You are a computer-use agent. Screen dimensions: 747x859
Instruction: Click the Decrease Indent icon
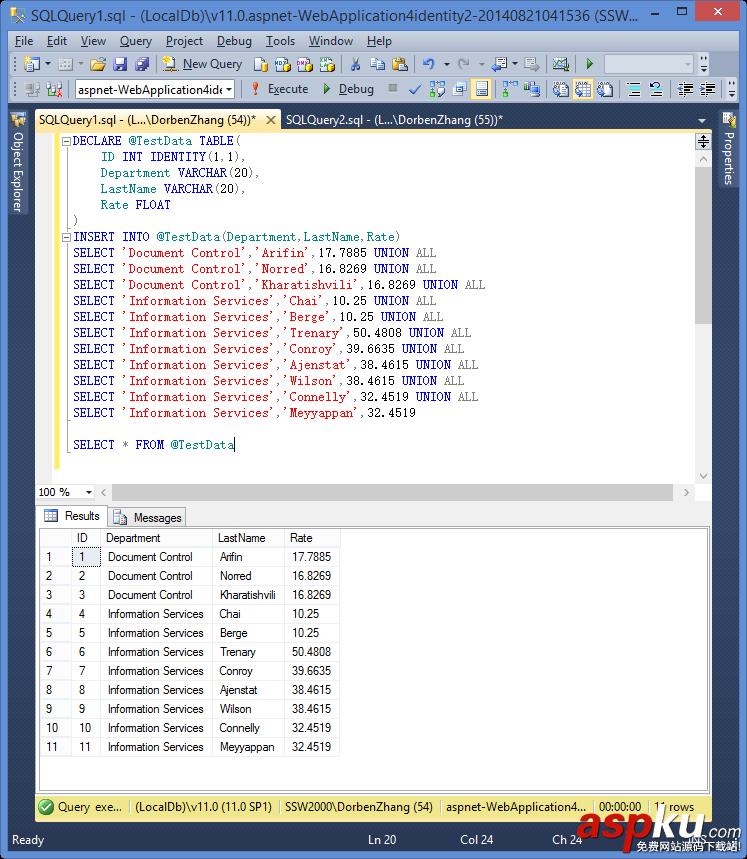pyautogui.click(x=685, y=89)
